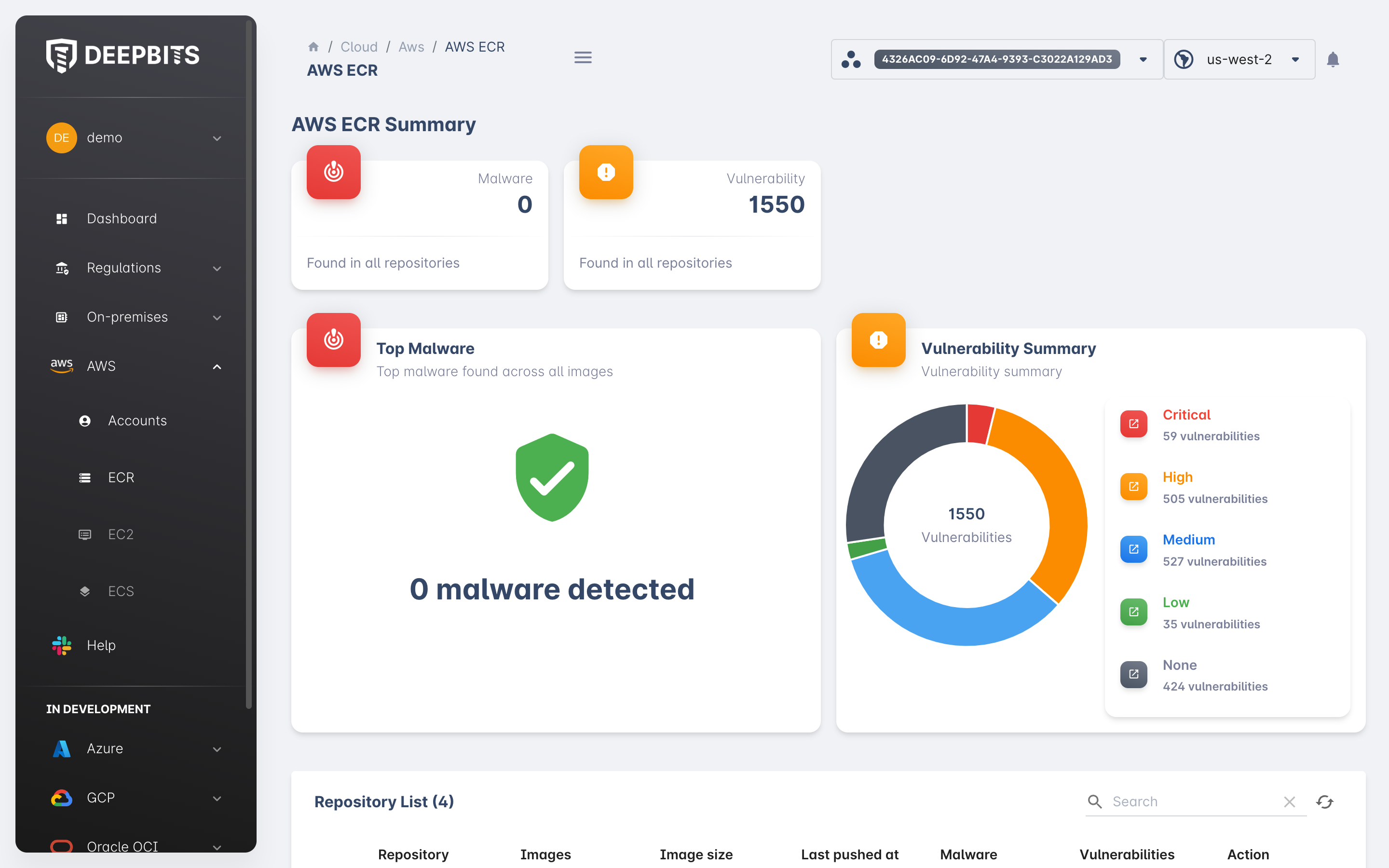Click the Cloud breadcrumb link

point(359,47)
